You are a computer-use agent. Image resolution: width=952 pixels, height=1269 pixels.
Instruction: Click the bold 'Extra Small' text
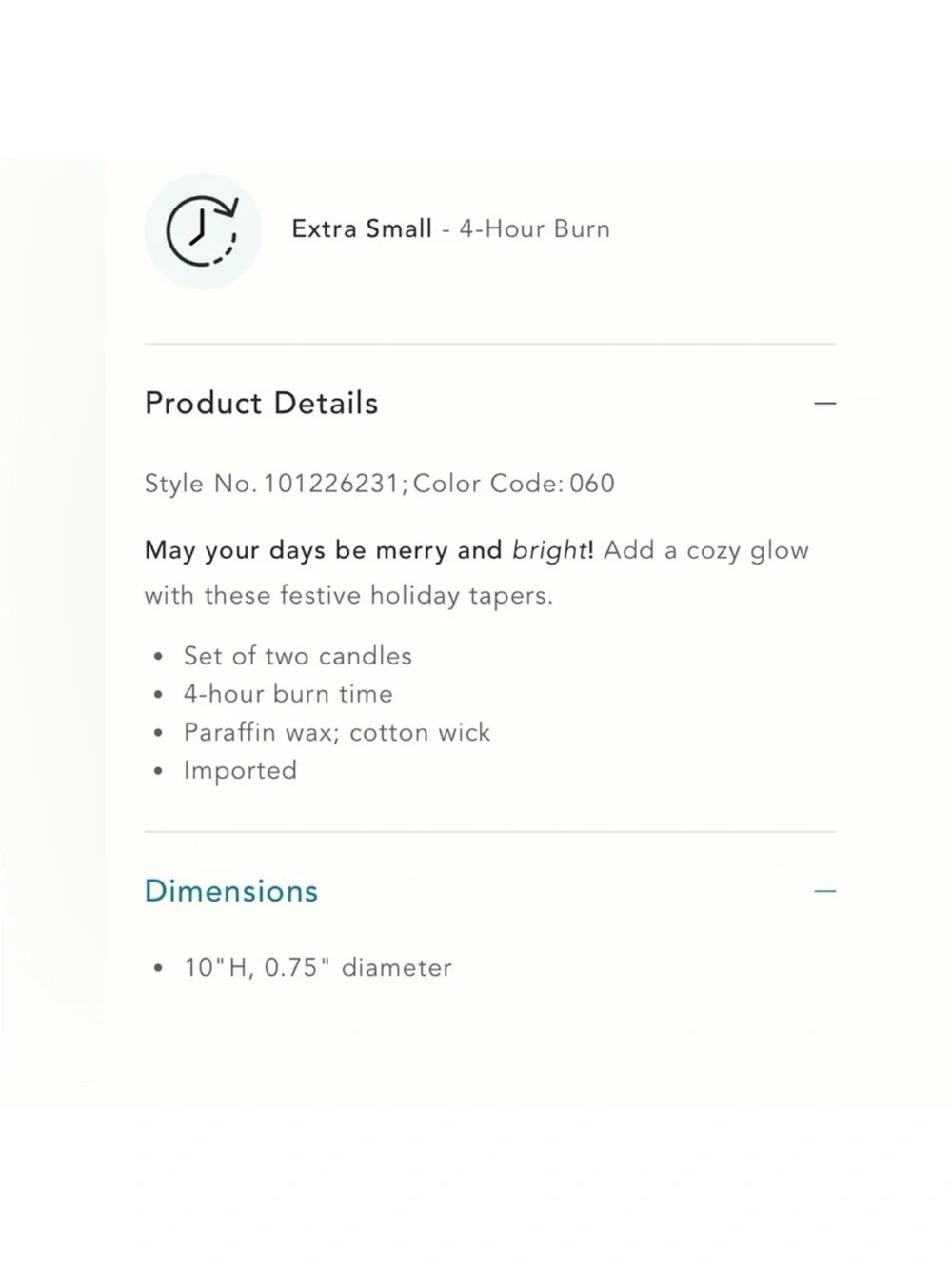pos(362,229)
